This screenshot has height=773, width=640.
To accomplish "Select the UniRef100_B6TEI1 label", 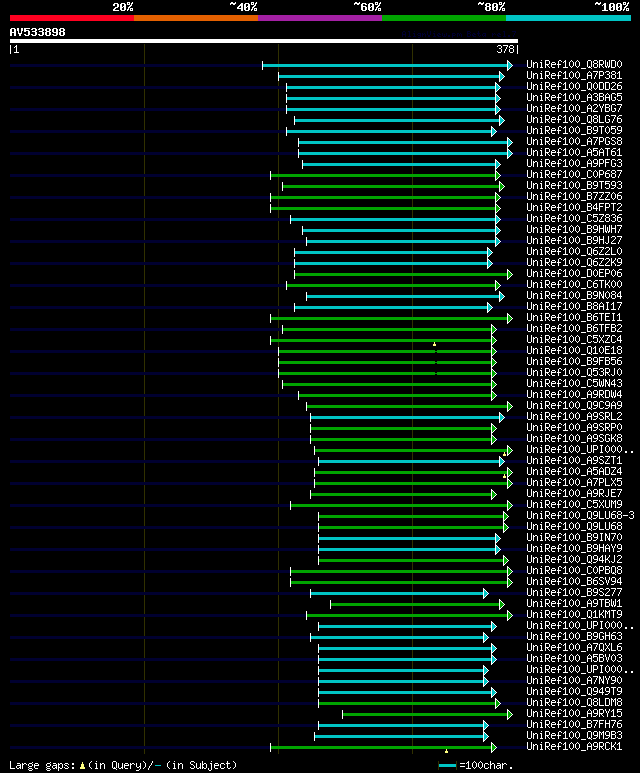I will [574, 317].
